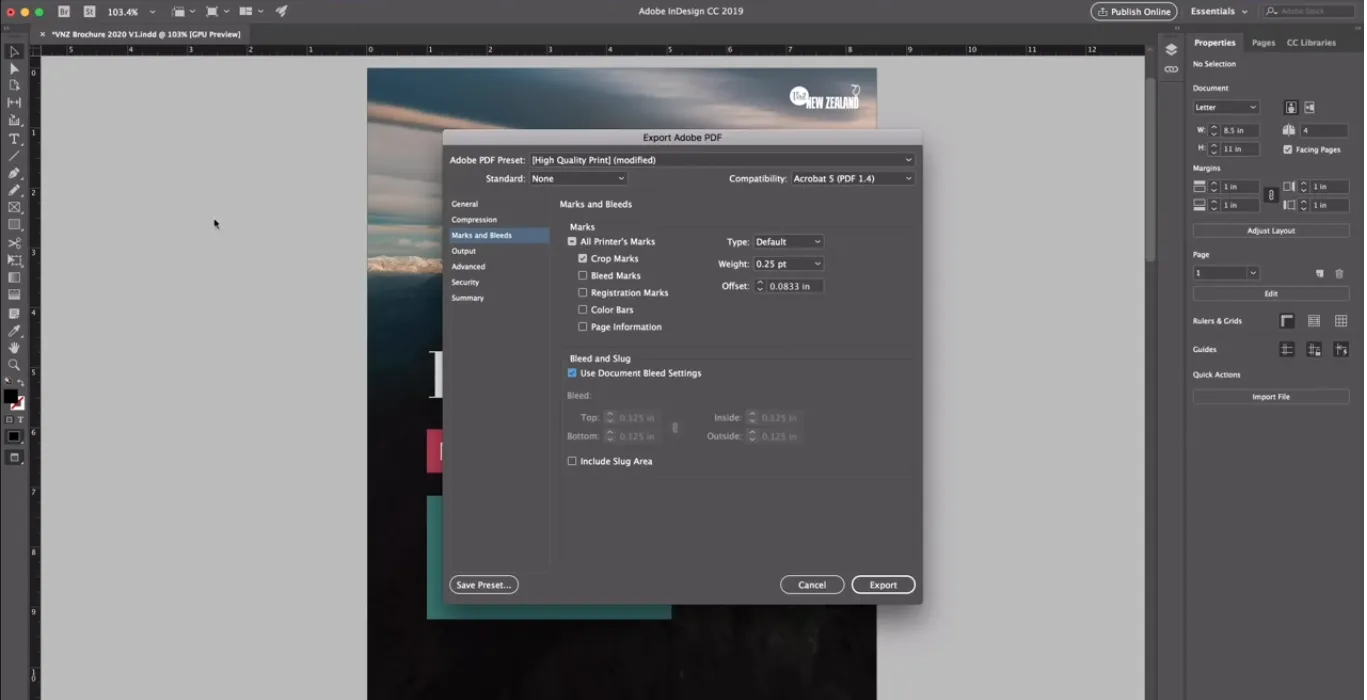
Task: Open the Adobe PDF Preset dropdown
Action: click(x=721, y=160)
